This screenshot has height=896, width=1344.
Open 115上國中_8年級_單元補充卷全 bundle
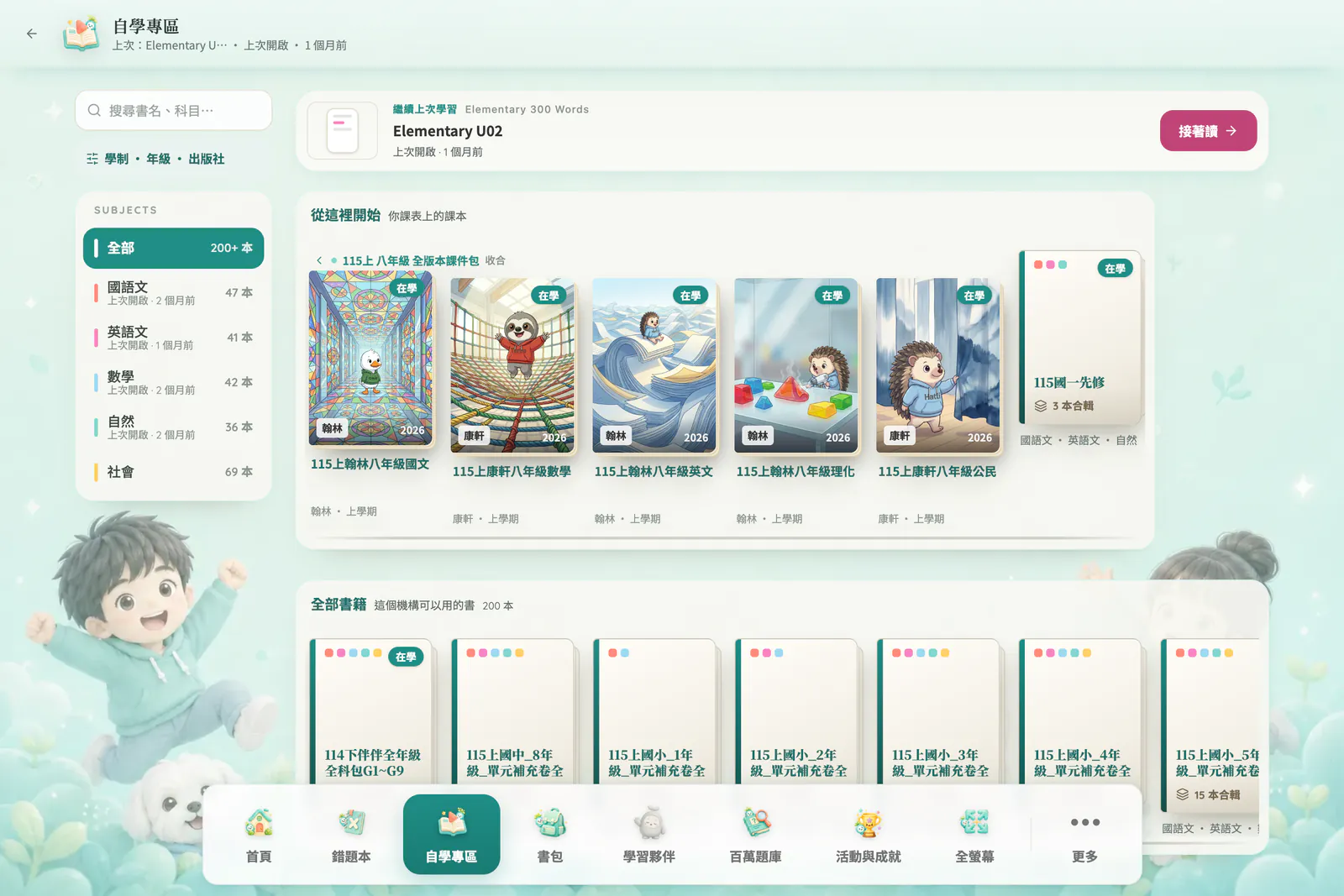pos(512,712)
